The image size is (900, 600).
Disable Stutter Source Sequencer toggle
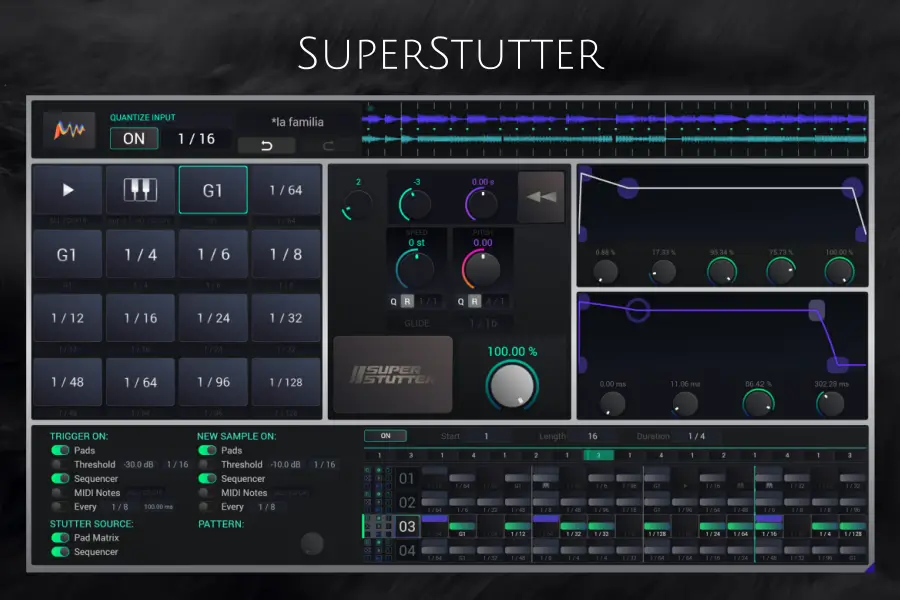(60, 552)
